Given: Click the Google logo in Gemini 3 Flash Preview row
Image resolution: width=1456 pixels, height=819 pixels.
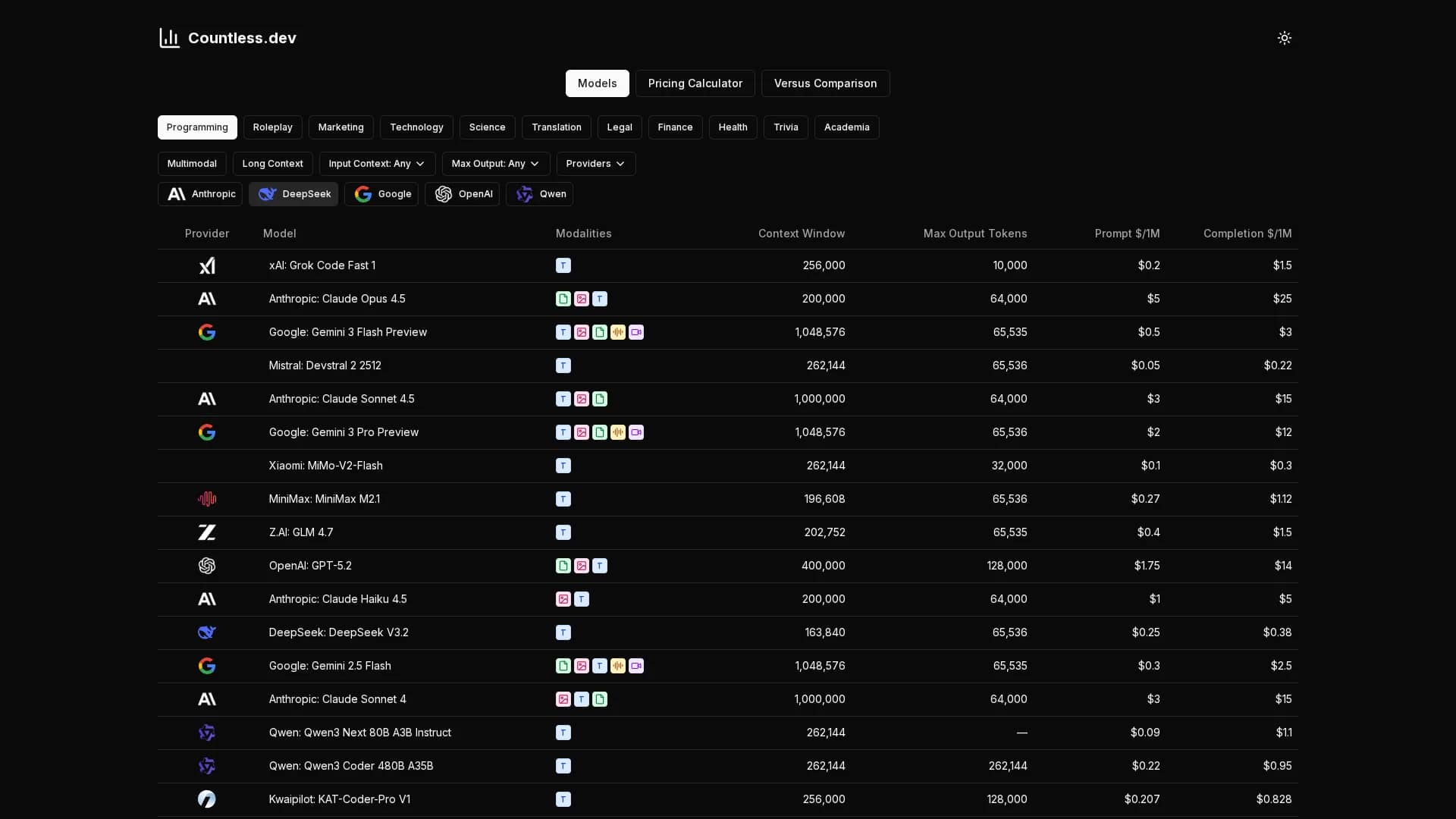Looking at the screenshot, I should coord(207,332).
